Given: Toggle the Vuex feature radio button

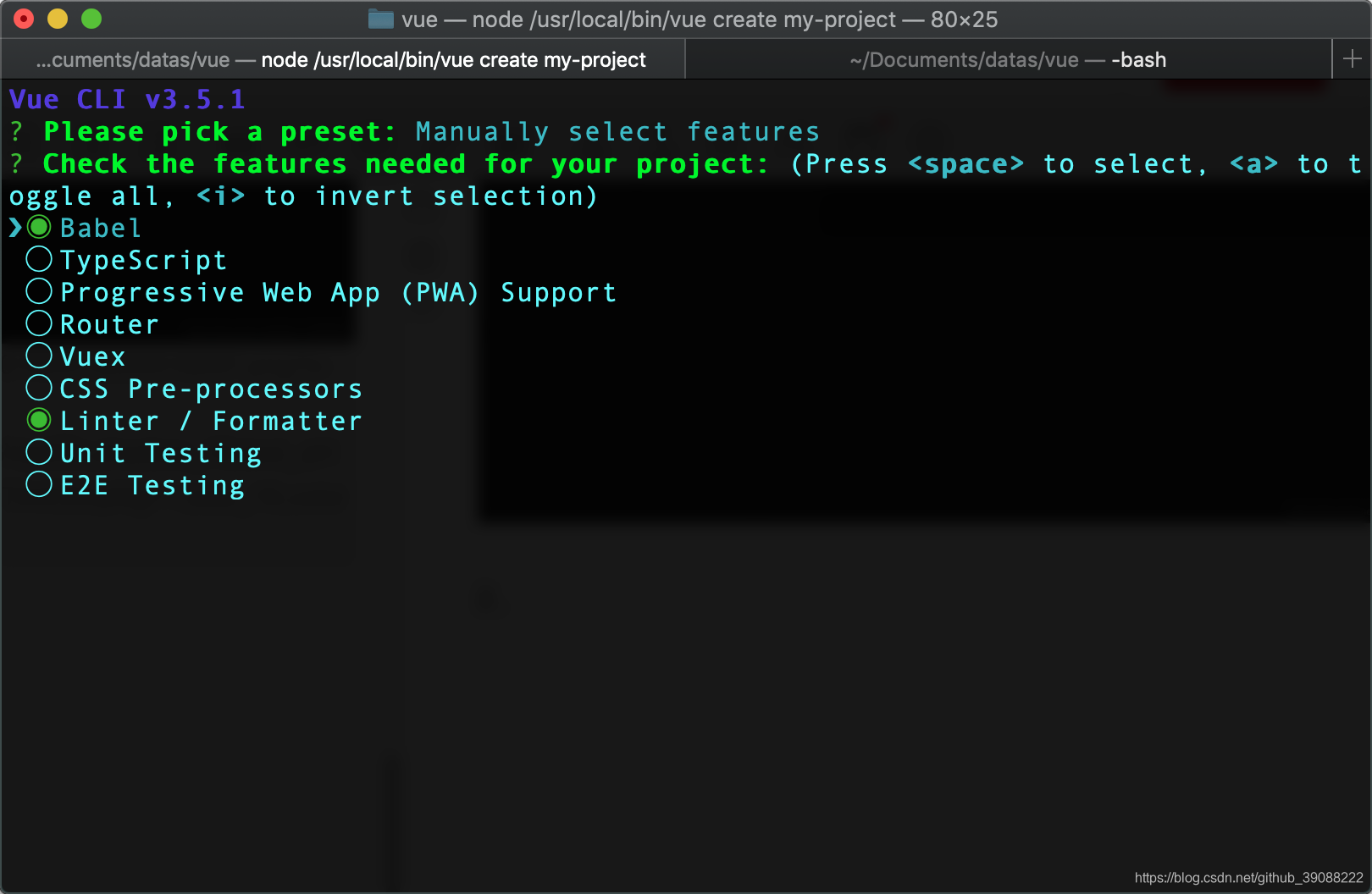Looking at the screenshot, I should pyautogui.click(x=39, y=356).
